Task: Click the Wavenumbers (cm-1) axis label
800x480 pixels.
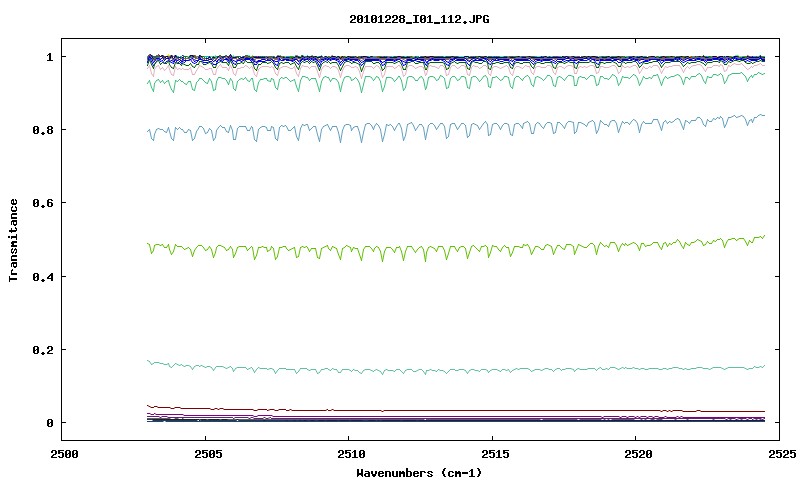Action: click(x=419, y=473)
